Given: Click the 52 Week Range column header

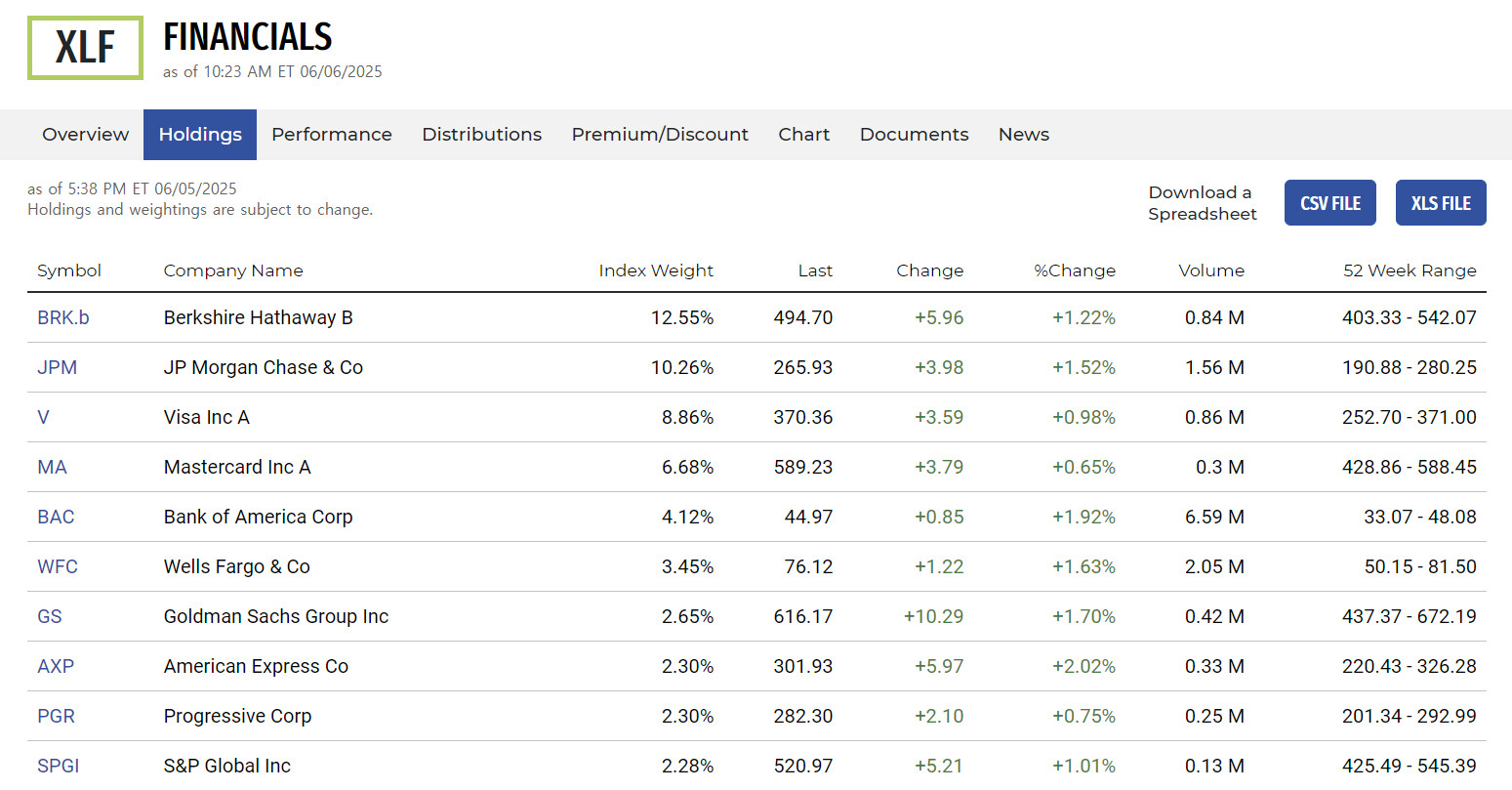Looking at the screenshot, I should click(1410, 271).
